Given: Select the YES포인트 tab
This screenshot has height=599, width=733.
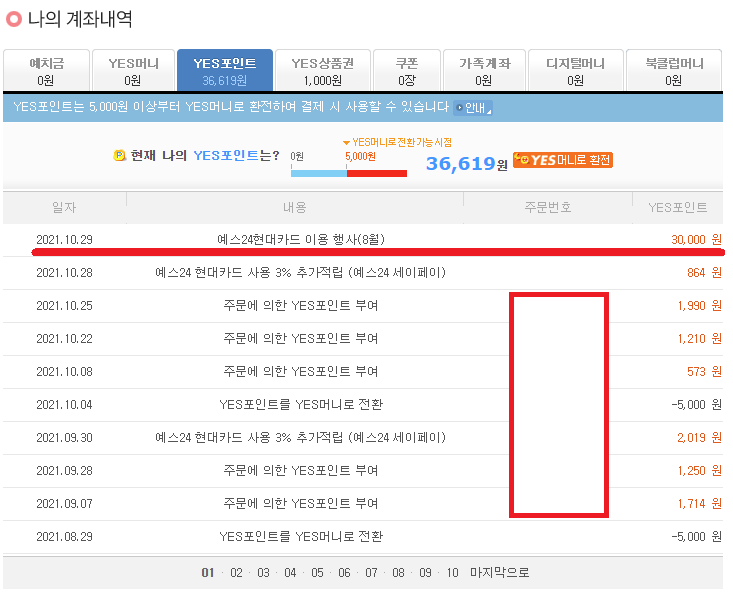Looking at the screenshot, I should [x=225, y=71].
